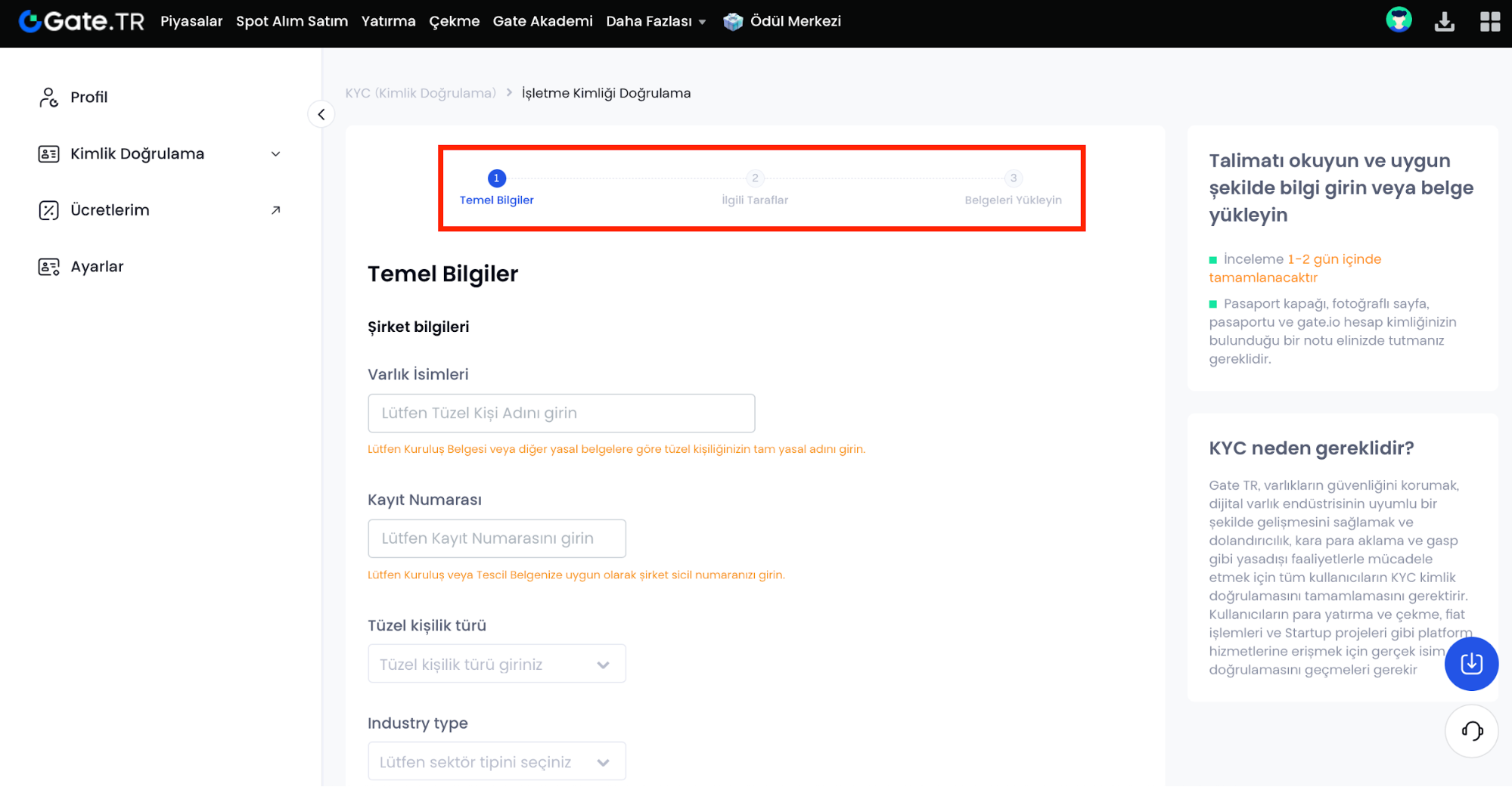Click the KYC (Kimlik Doğrulama) breadcrumb link

coord(421,93)
